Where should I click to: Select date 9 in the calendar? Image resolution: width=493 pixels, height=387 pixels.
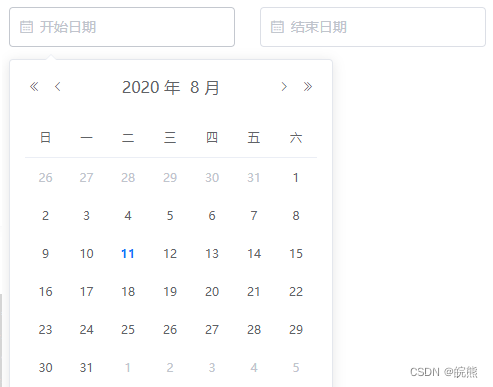click(45, 254)
